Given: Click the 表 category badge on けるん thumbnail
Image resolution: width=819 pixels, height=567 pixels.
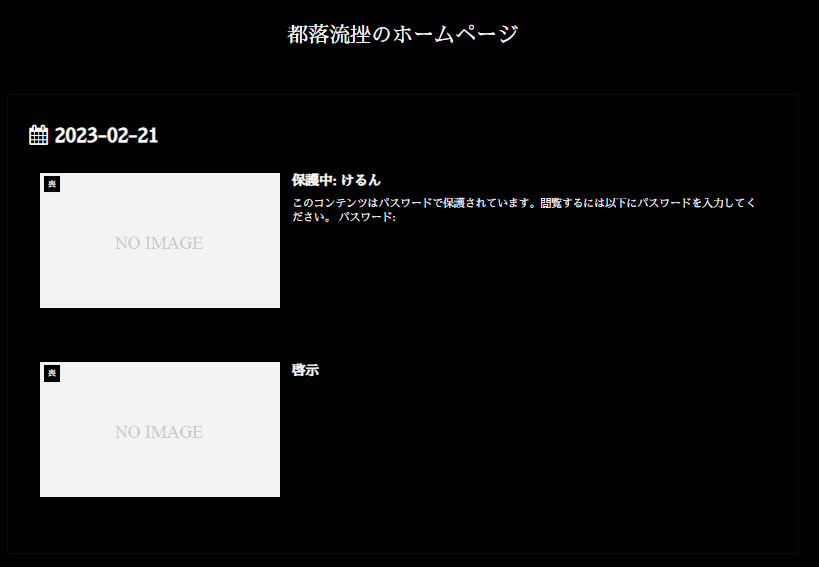Looking at the screenshot, I should point(52,184).
